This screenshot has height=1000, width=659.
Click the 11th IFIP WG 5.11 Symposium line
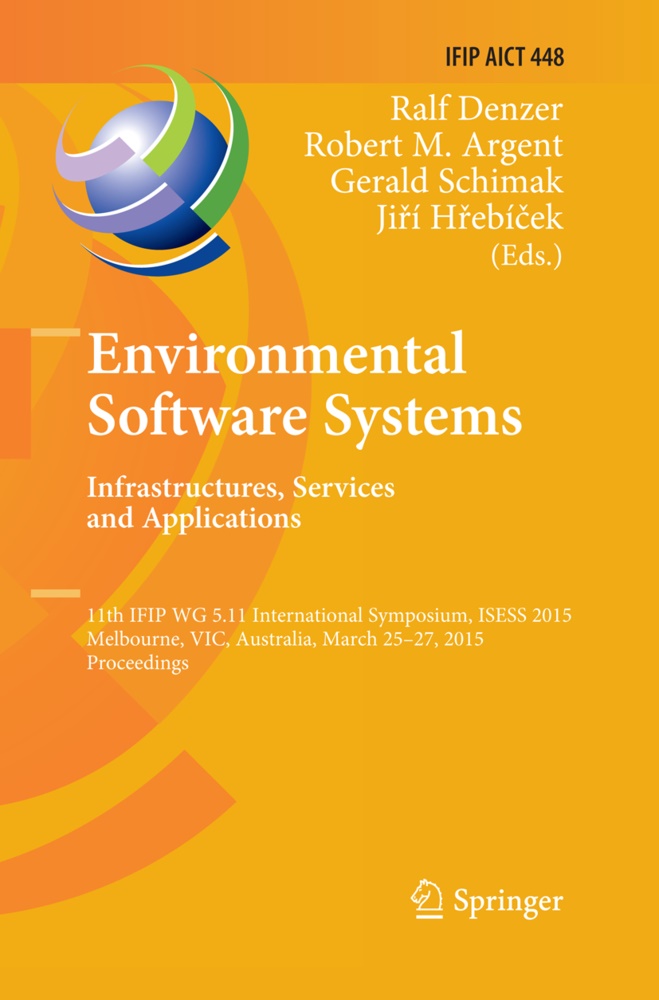tap(329, 615)
